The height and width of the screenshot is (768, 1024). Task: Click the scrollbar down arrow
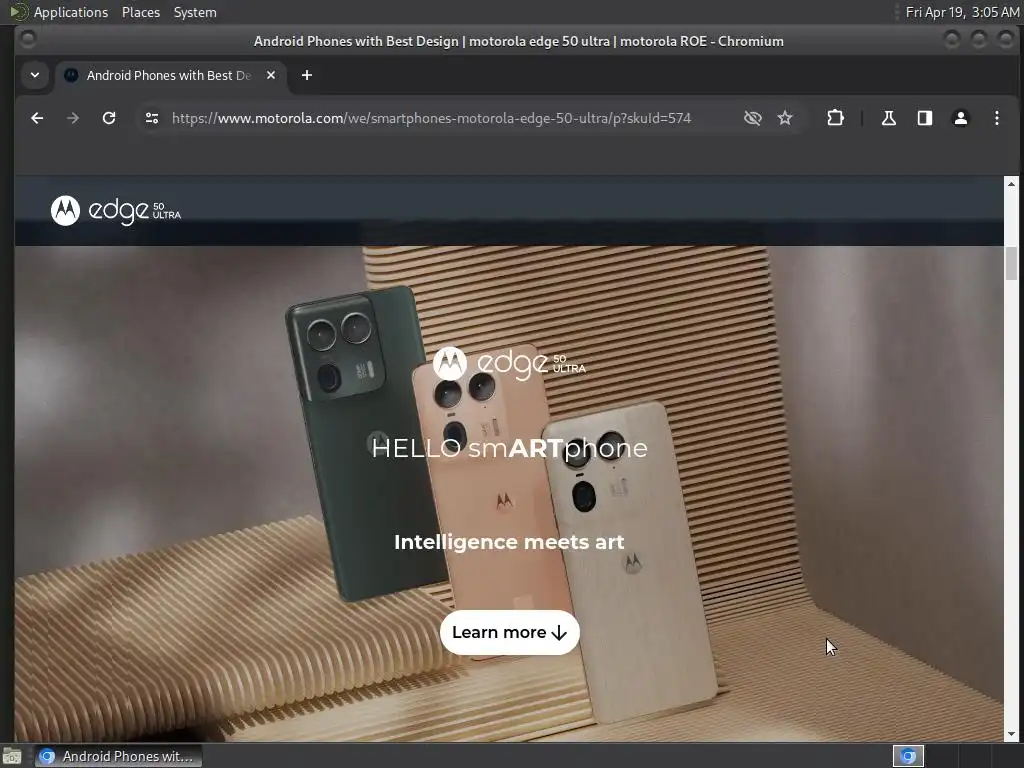coord(1011,733)
